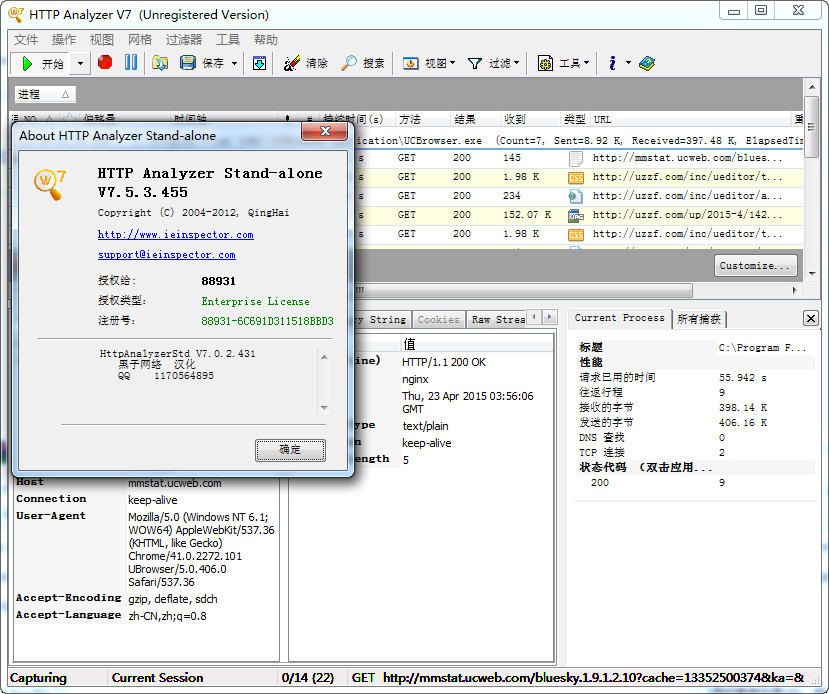The width and height of the screenshot is (829, 694).
Task: Click the User-Agent header name
Action: (51, 516)
